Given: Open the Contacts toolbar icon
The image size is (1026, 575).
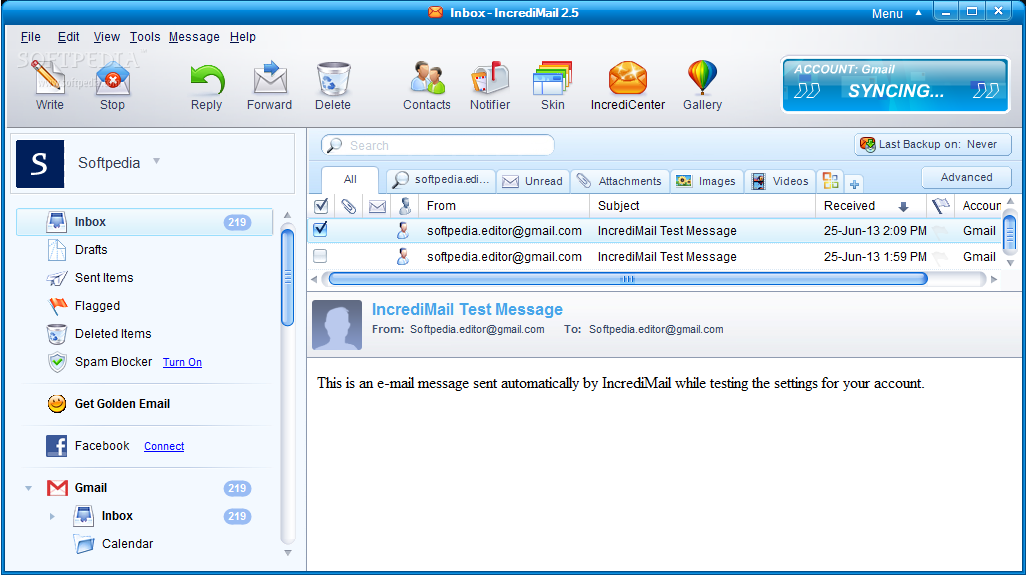Looking at the screenshot, I should click(427, 78).
